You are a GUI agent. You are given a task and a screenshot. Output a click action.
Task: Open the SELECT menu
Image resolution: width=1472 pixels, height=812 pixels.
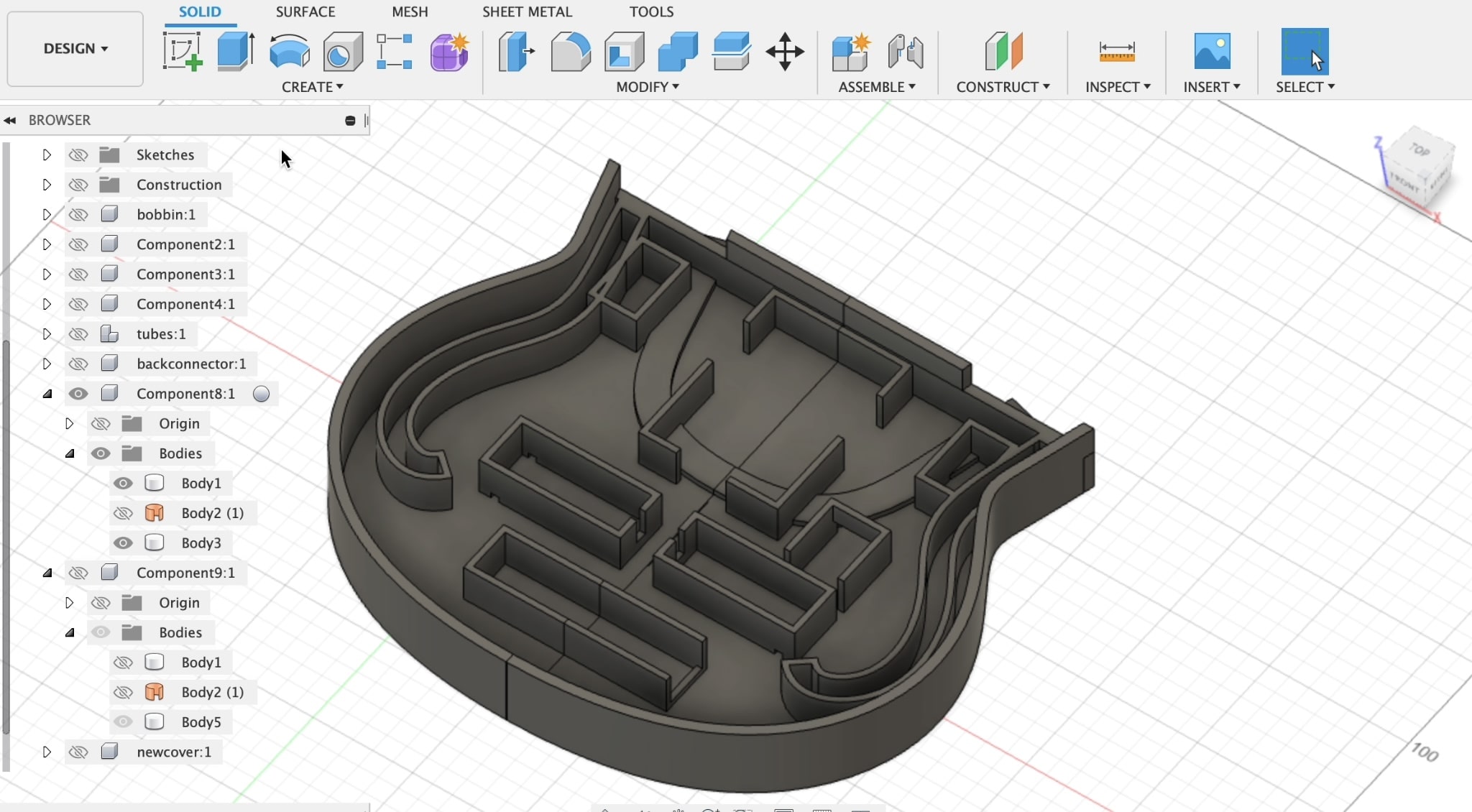tap(1305, 87)
